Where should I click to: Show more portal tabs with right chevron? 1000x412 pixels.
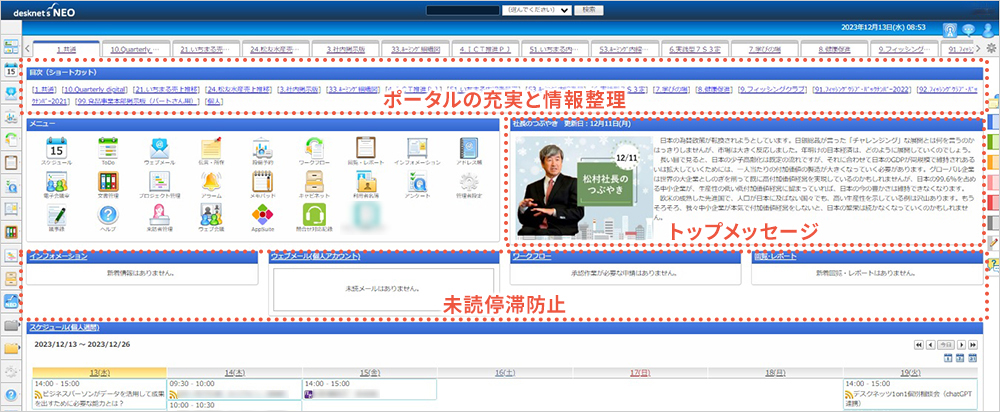tap(978, 48)
